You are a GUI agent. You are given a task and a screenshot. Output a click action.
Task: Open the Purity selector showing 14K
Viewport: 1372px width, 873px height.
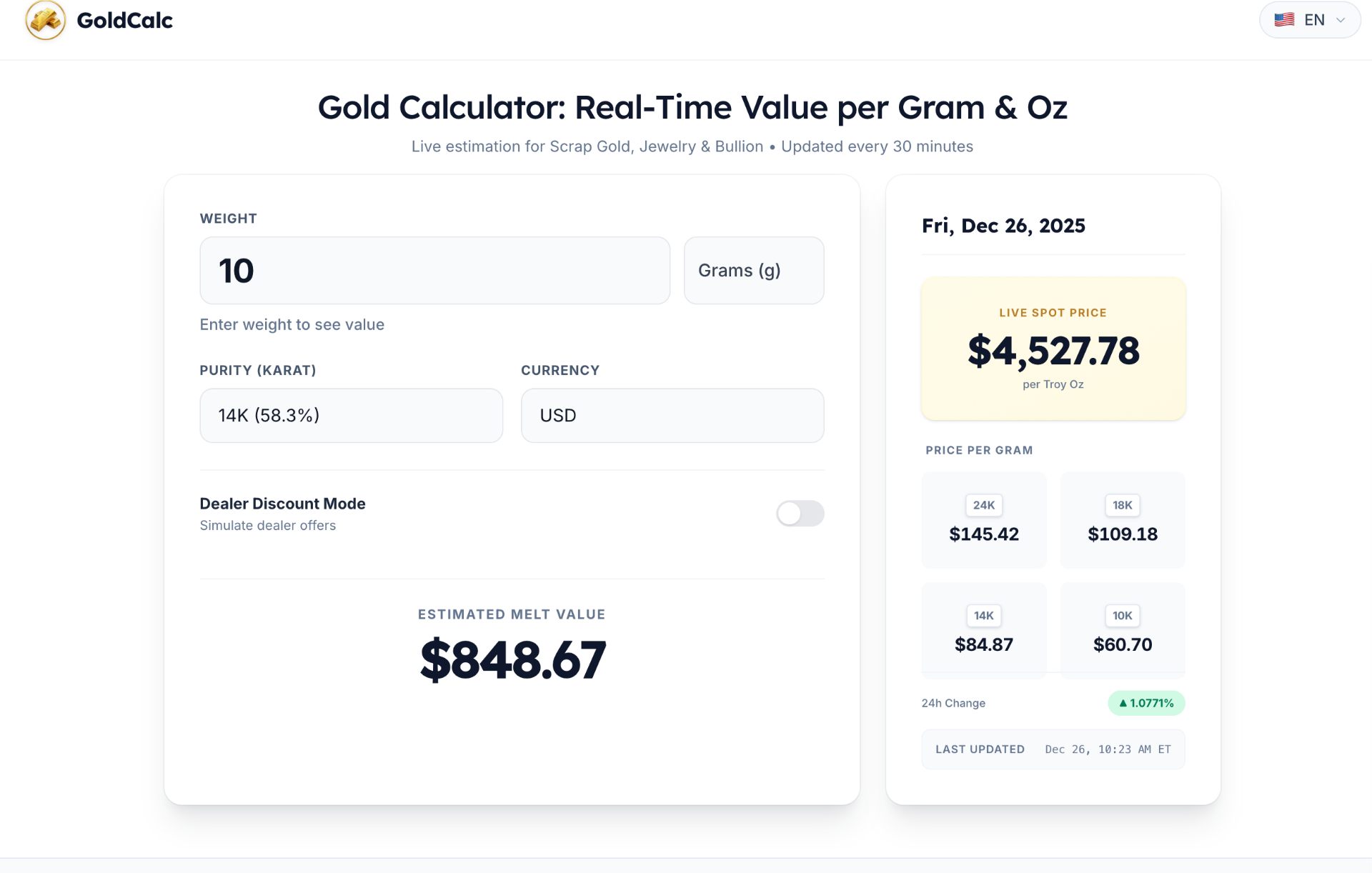[351, 415]
